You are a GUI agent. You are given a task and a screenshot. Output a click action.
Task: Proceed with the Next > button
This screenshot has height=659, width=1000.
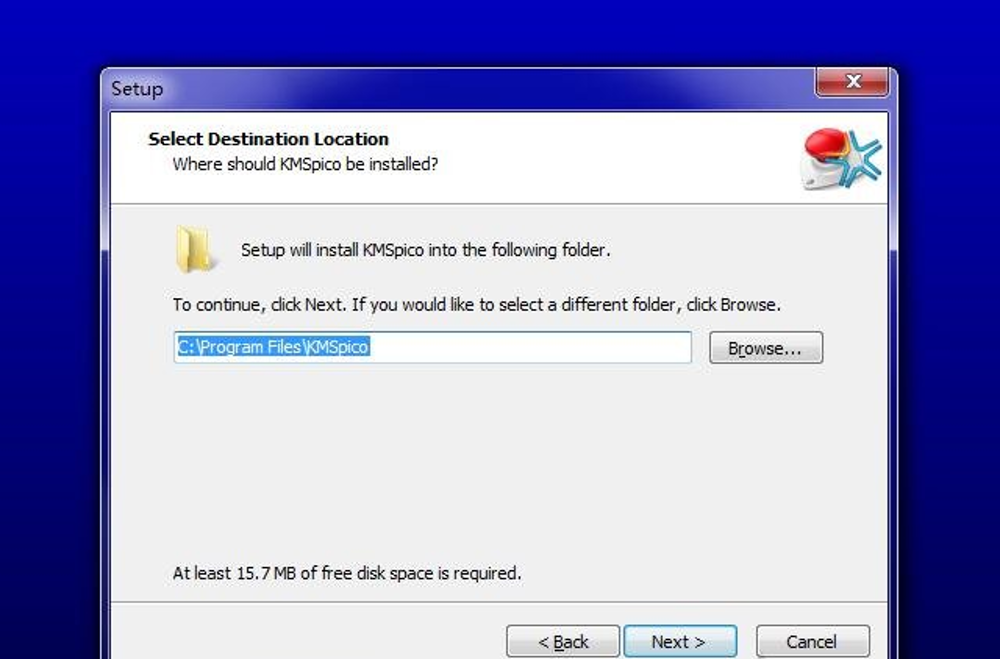(x=680, y=641)
